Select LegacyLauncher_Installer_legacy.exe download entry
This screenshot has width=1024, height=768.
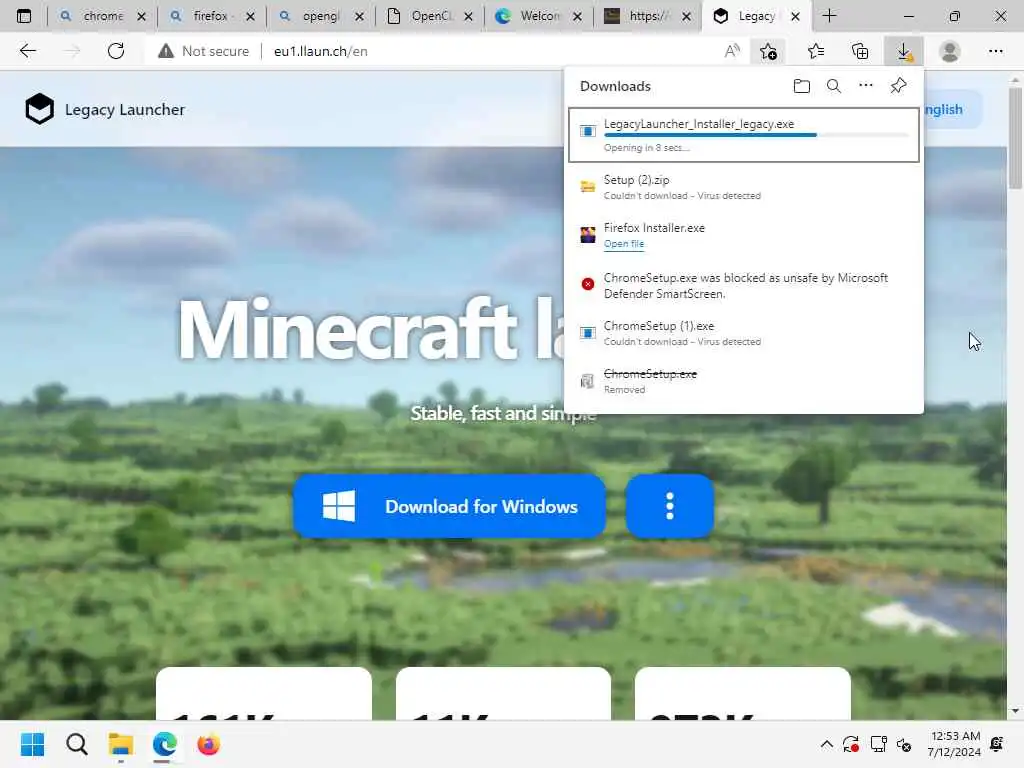click(x=744, y=135)
